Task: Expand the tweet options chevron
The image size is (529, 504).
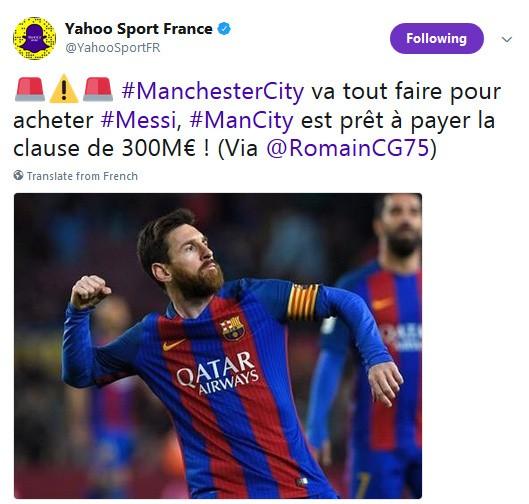Action: click(x=506, y=39)
